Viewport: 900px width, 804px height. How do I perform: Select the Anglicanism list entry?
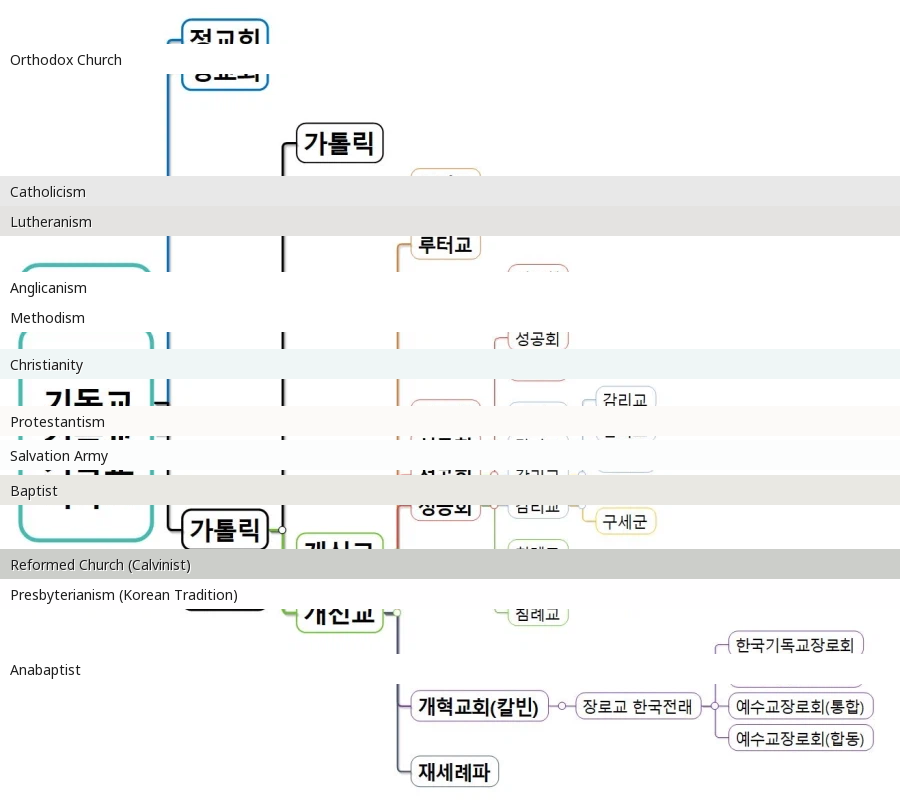click(49, 288)
